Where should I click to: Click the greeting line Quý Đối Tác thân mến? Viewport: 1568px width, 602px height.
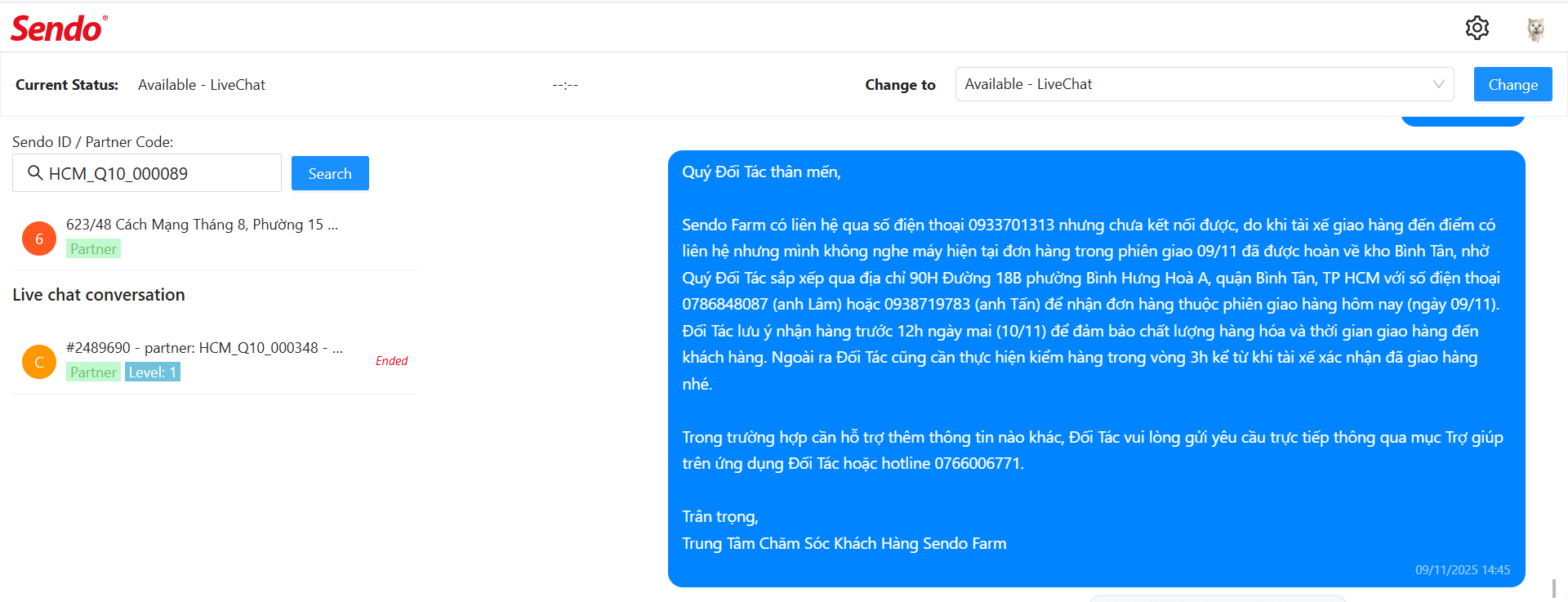coord(761,172)
